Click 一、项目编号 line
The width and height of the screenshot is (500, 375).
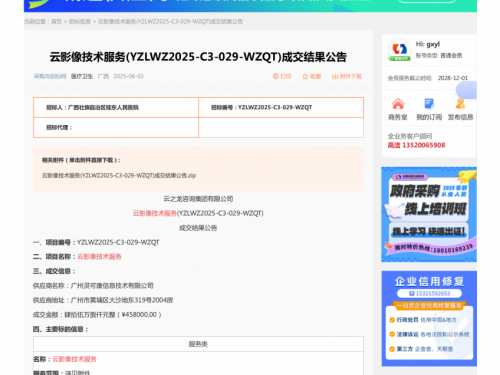96,242
